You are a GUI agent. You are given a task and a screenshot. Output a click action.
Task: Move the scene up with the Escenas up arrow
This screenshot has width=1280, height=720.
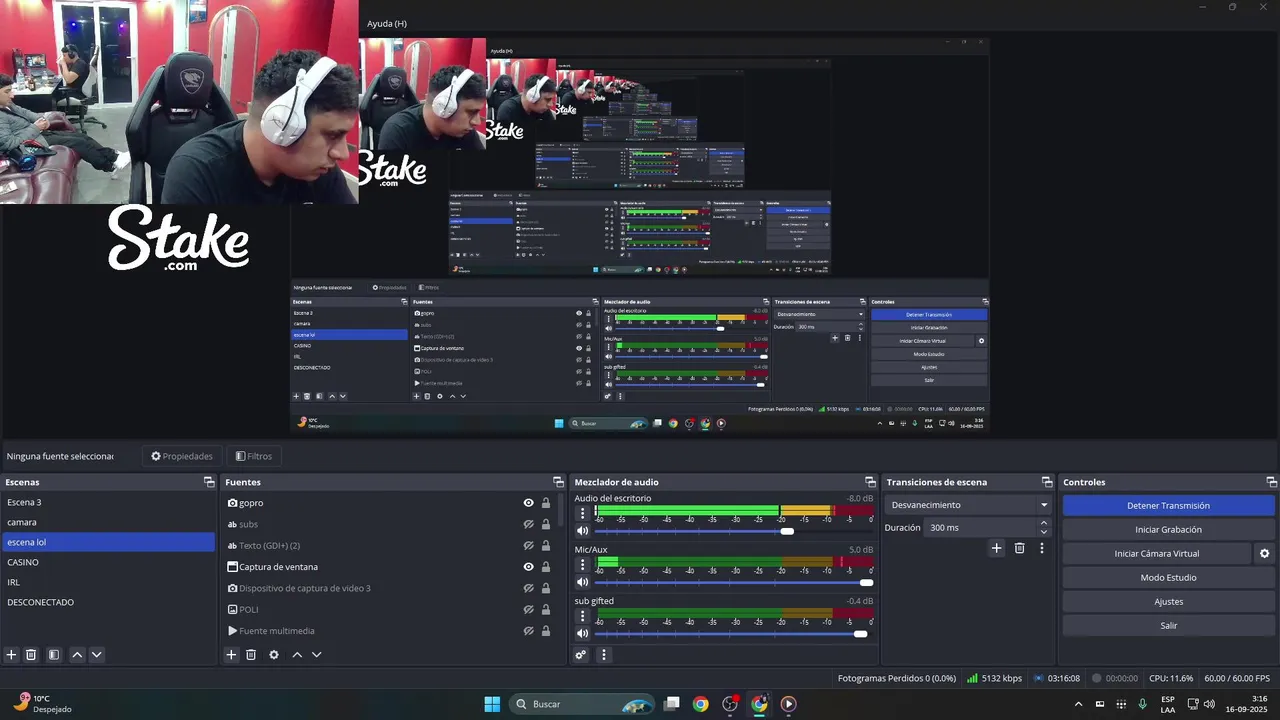(77, 655)
